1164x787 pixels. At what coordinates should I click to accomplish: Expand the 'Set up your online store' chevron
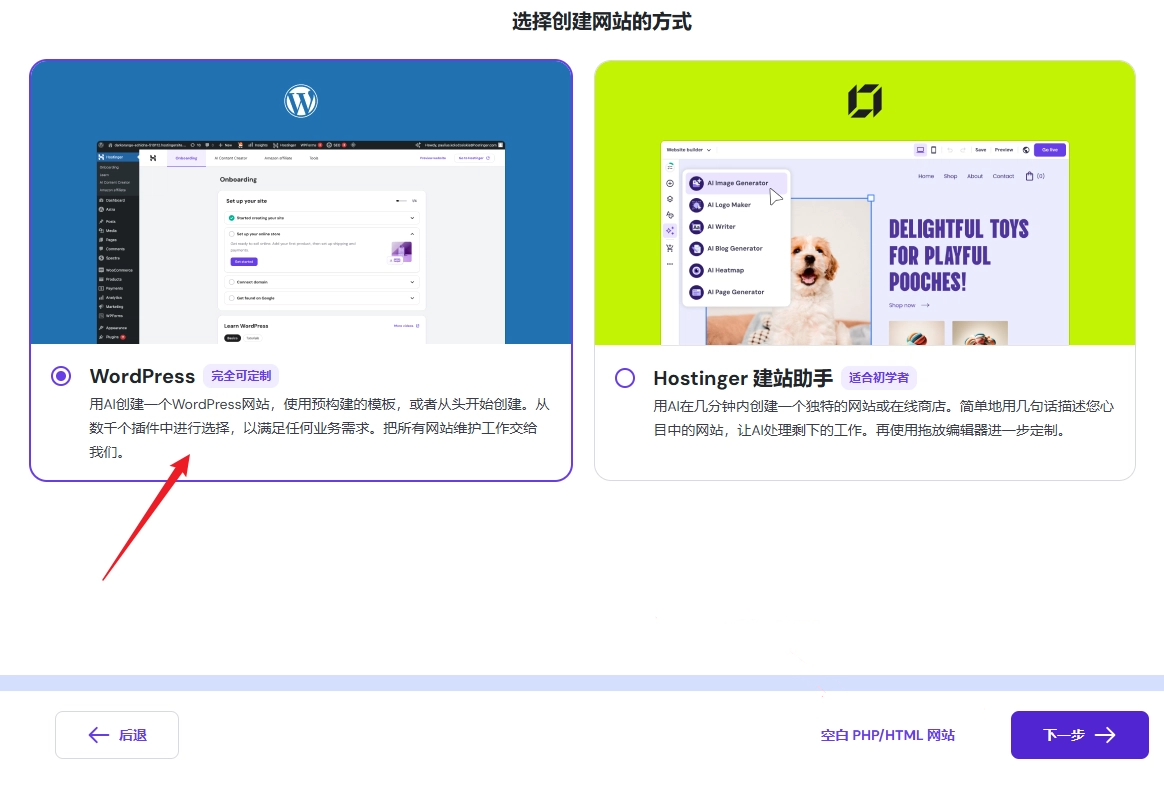(x=412, y=234)
